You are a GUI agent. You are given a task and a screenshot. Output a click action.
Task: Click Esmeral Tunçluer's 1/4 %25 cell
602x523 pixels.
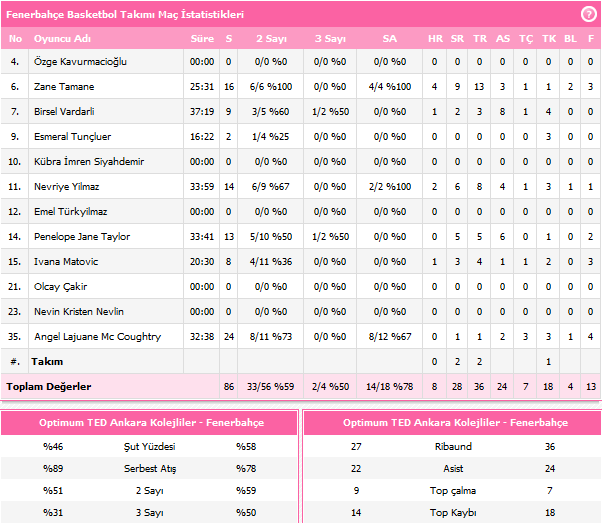click(x=271, y=136)
